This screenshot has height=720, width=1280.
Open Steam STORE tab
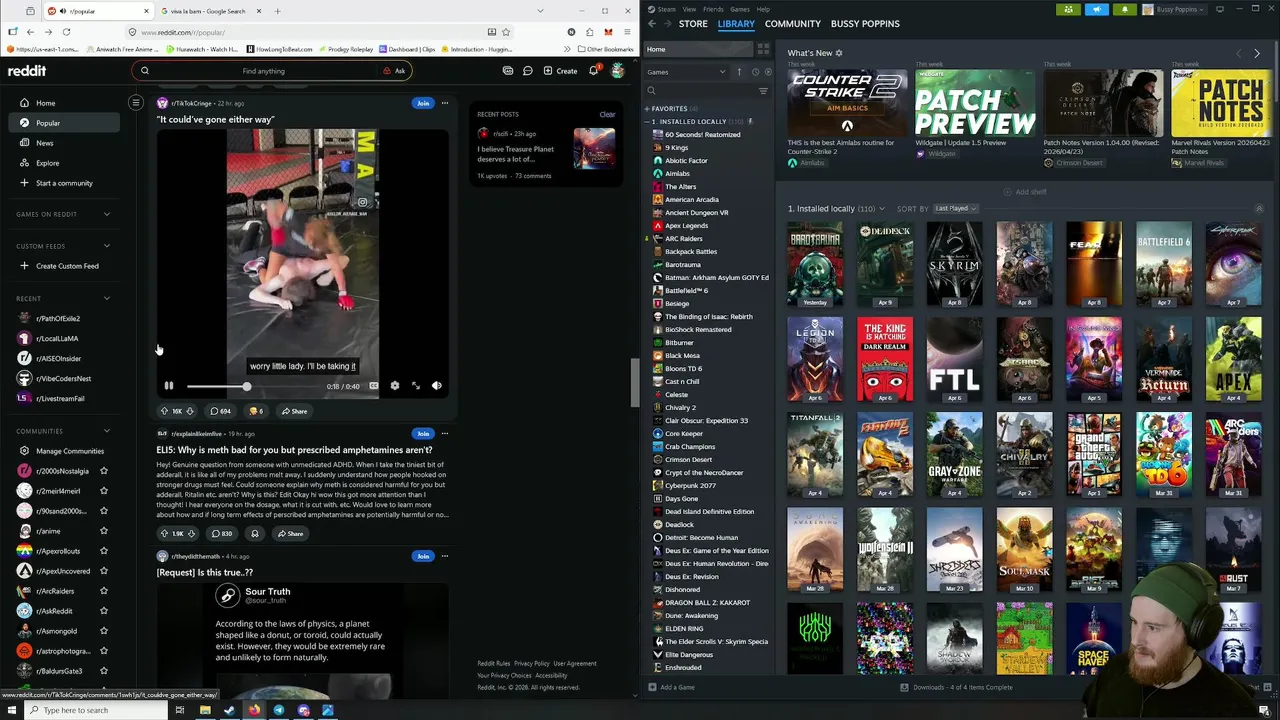tap(693, 24)
